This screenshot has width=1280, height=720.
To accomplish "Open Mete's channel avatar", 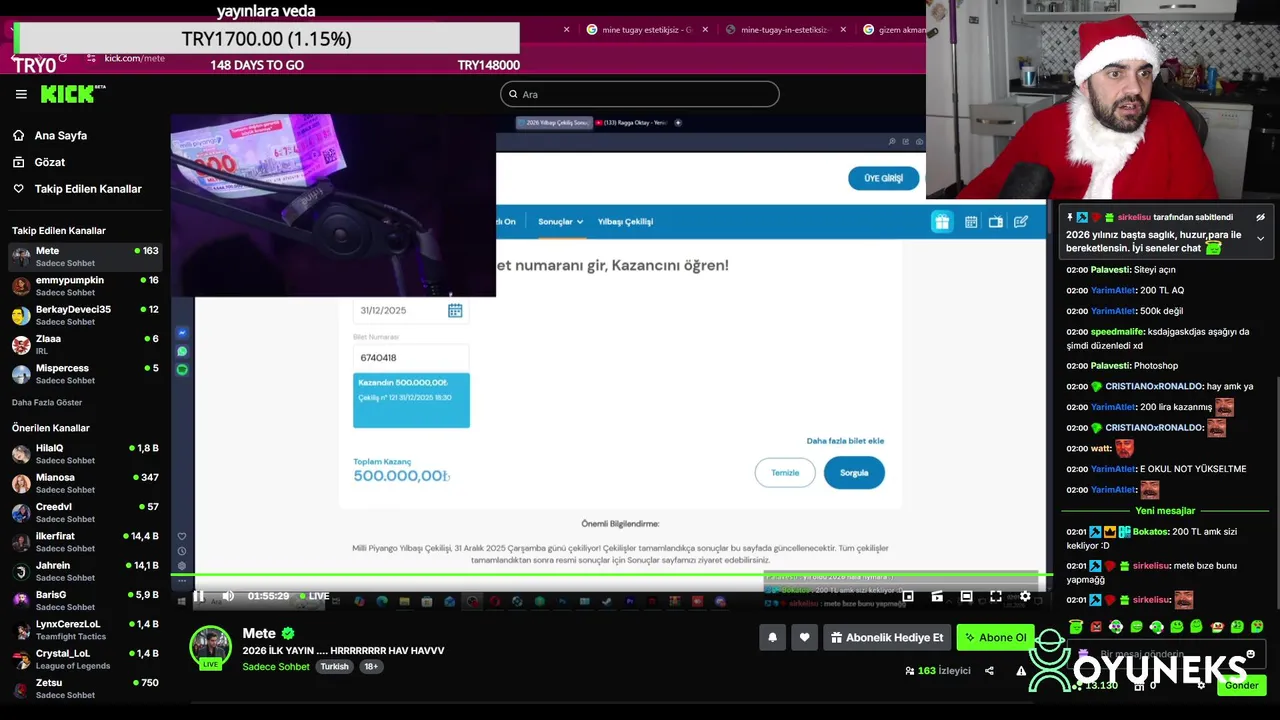I will pos(211,647).
